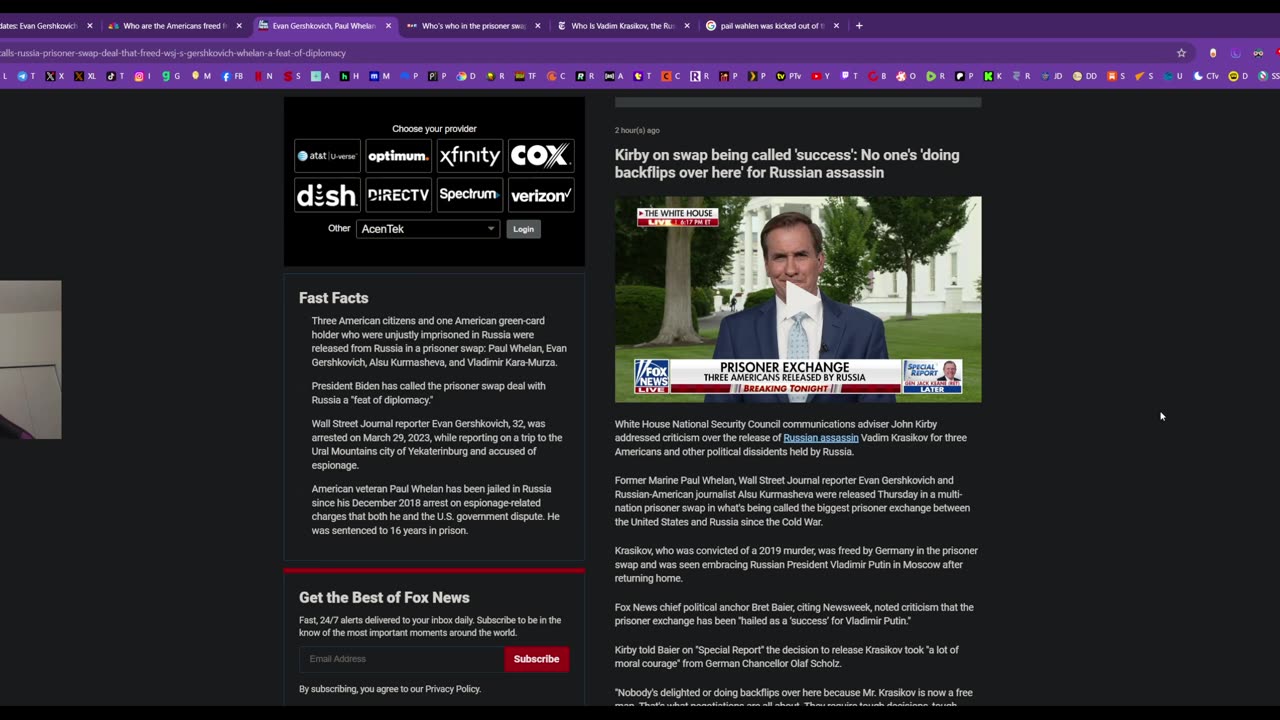Expand the Other provider dropdown showing AcenTek
This screenshot has width=1280, height=720.
click(427, 229)
